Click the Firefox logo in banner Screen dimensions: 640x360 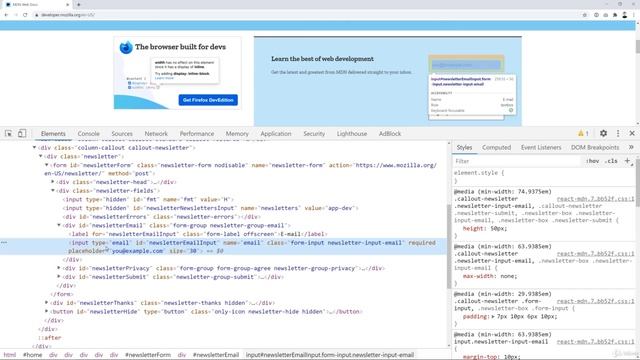click(126, 47)
